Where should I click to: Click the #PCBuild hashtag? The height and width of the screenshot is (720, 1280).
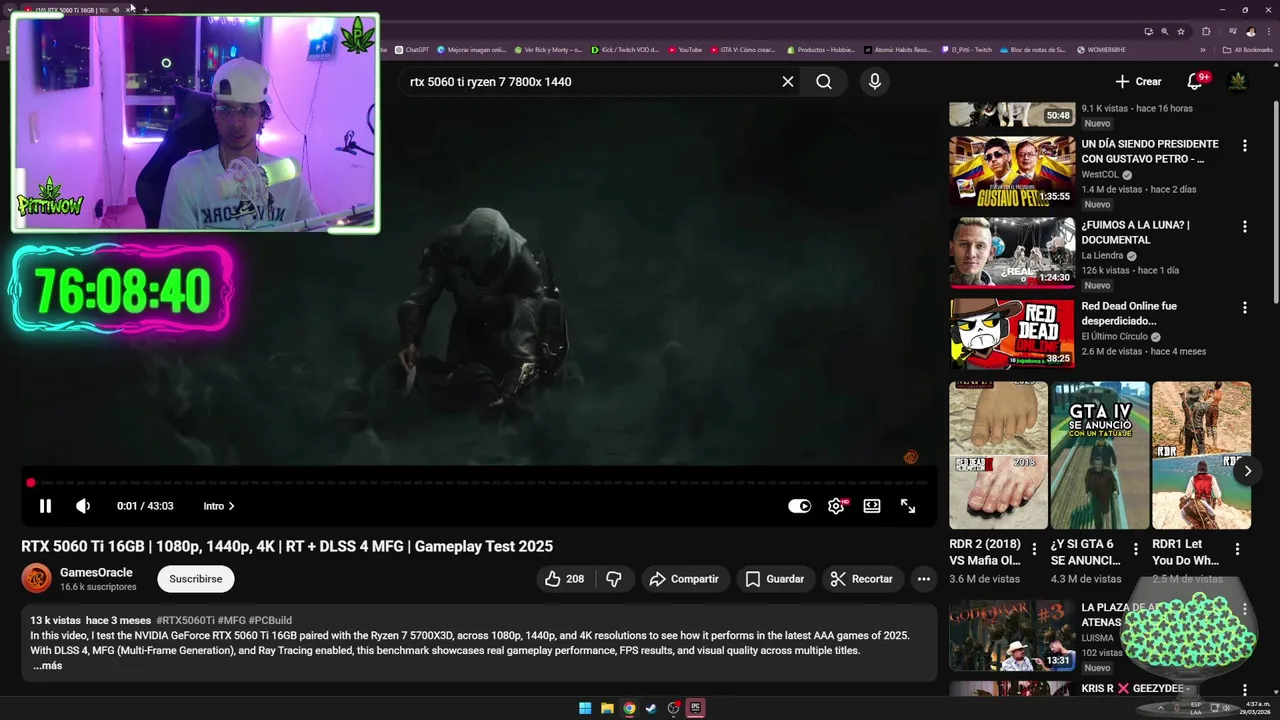(270, 621)
